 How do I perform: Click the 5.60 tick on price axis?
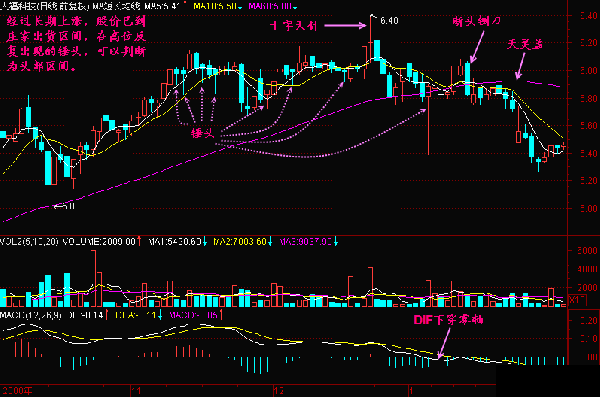tap(589, 126)
